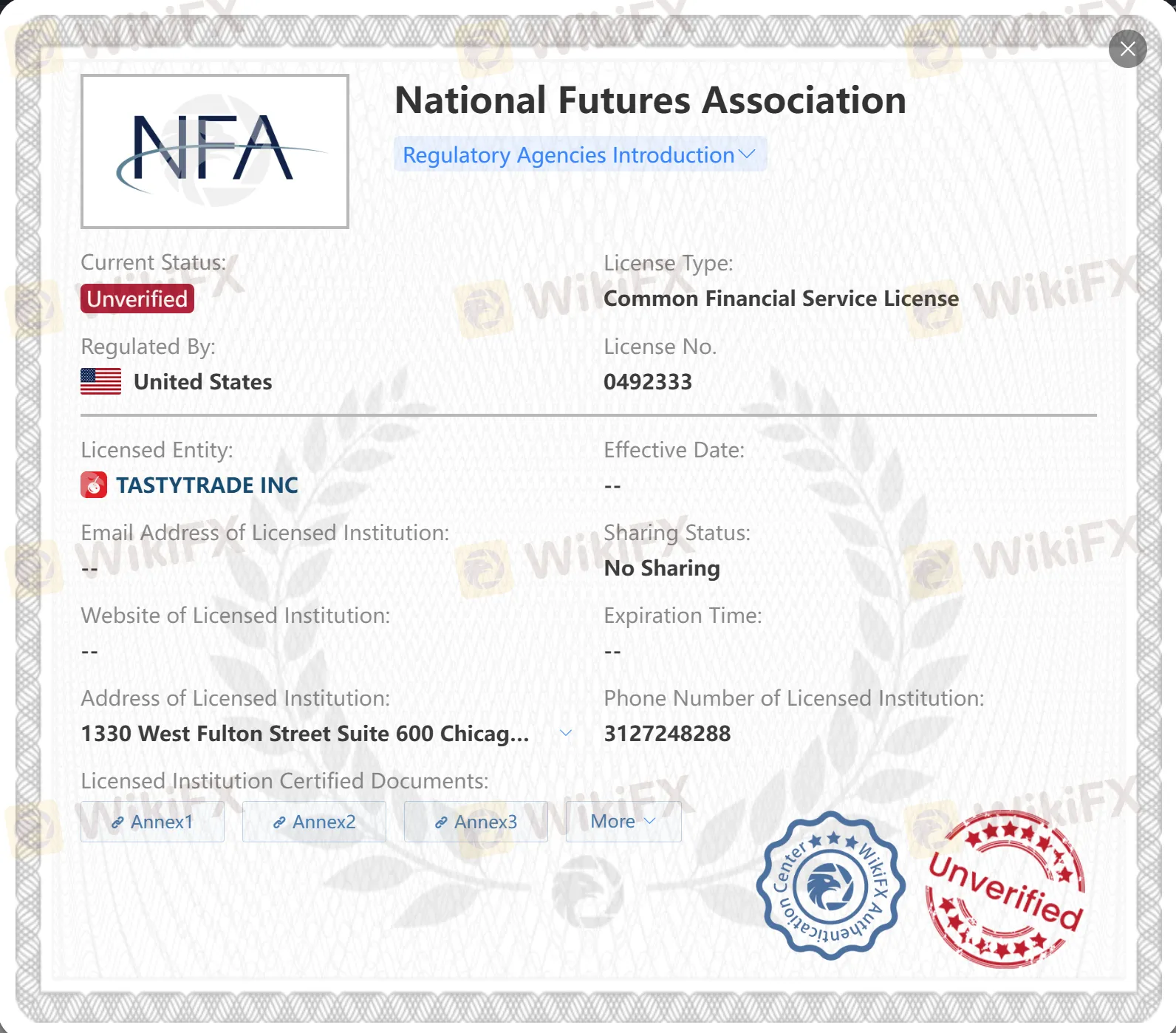Viewport: 1176px width, 1033px height.
Task: Click the United States country name
Action: (x=203, y=381)
